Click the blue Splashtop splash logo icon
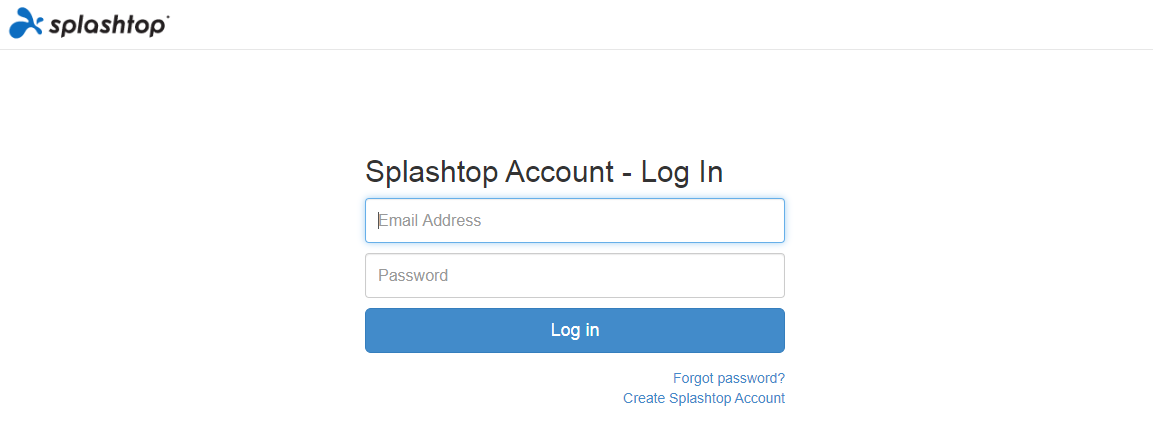The height and width of the screenshot is (421, 1153). (26, 22)
